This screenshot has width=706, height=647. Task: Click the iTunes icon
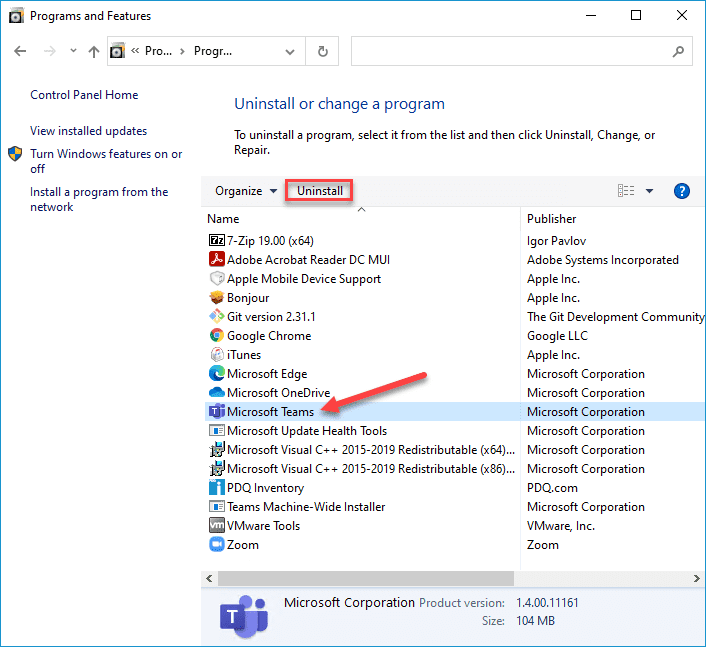tap(217, 354)
